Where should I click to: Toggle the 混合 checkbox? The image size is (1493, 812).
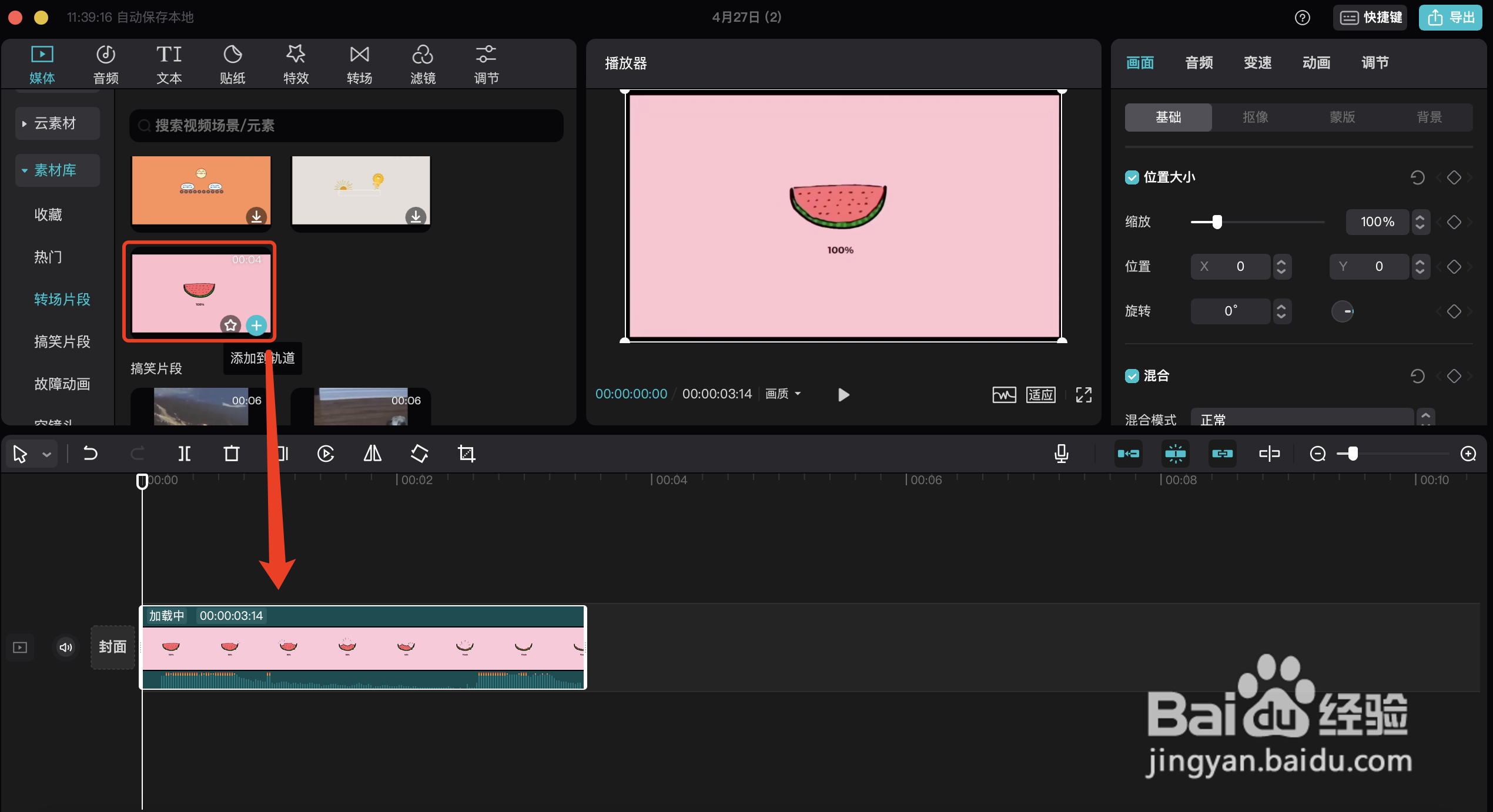(x=1132, y=375)
